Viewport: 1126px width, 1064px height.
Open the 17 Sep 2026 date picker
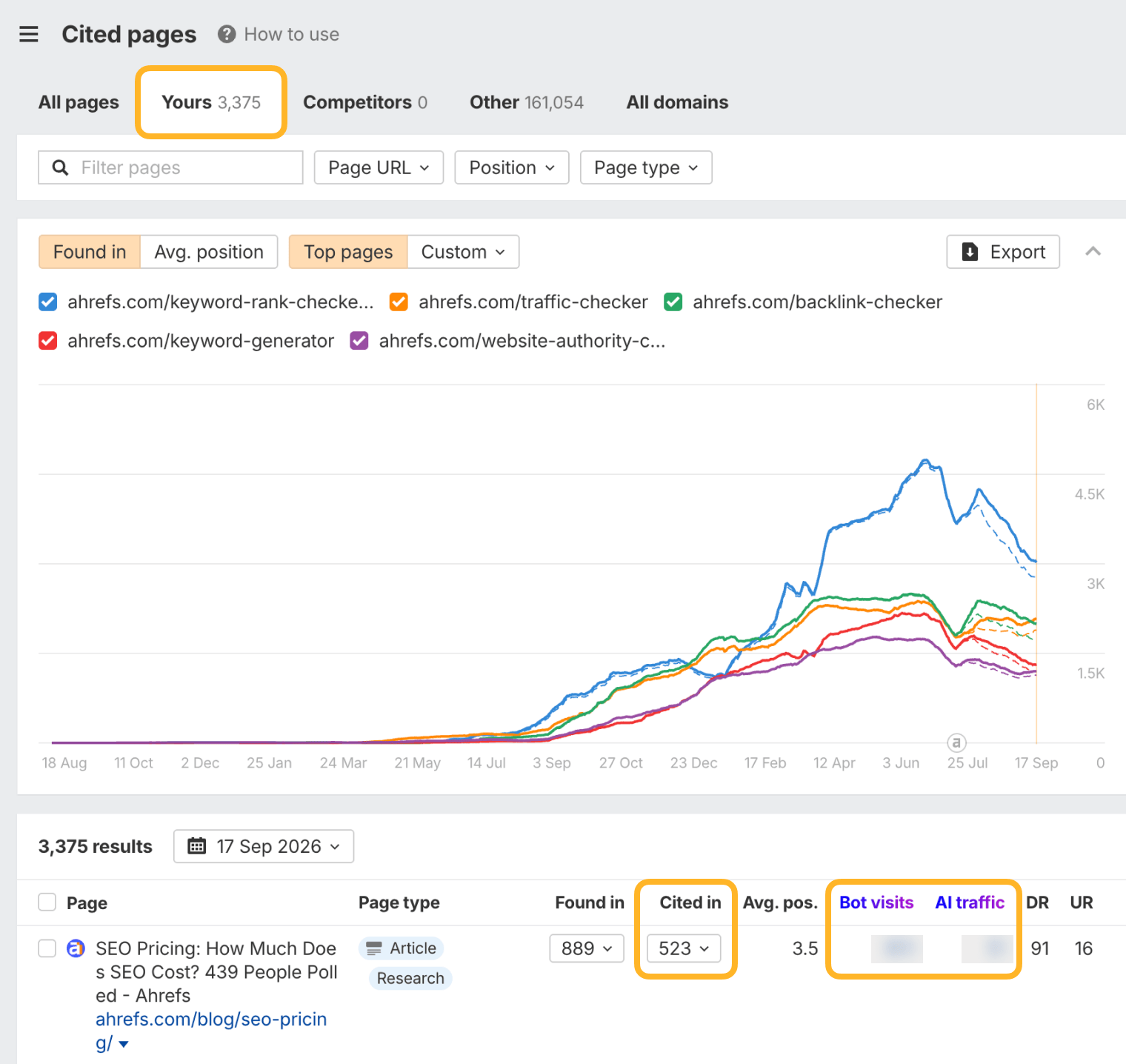pyautogui.click(x=264, y=846)
